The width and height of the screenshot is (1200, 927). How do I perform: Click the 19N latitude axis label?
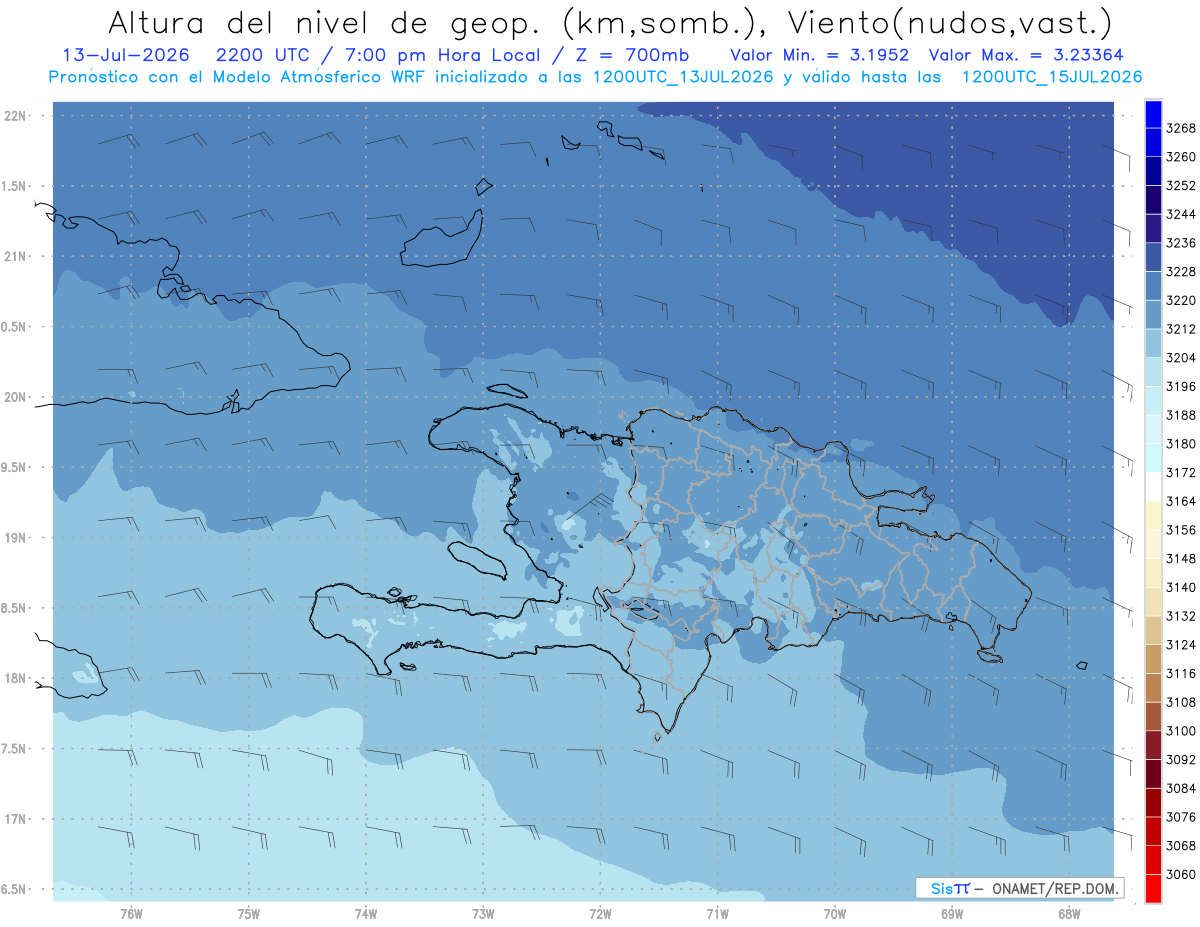[16, 537]
